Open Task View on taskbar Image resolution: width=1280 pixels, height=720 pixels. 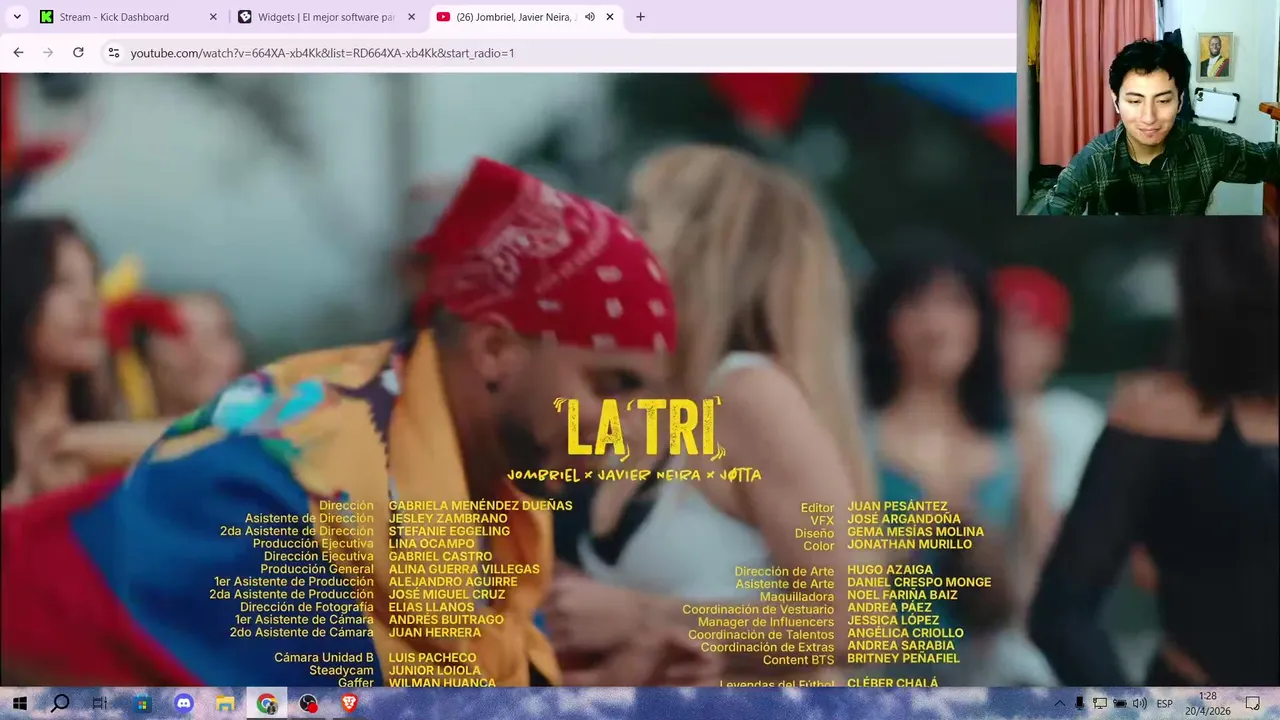click(100, 704)
